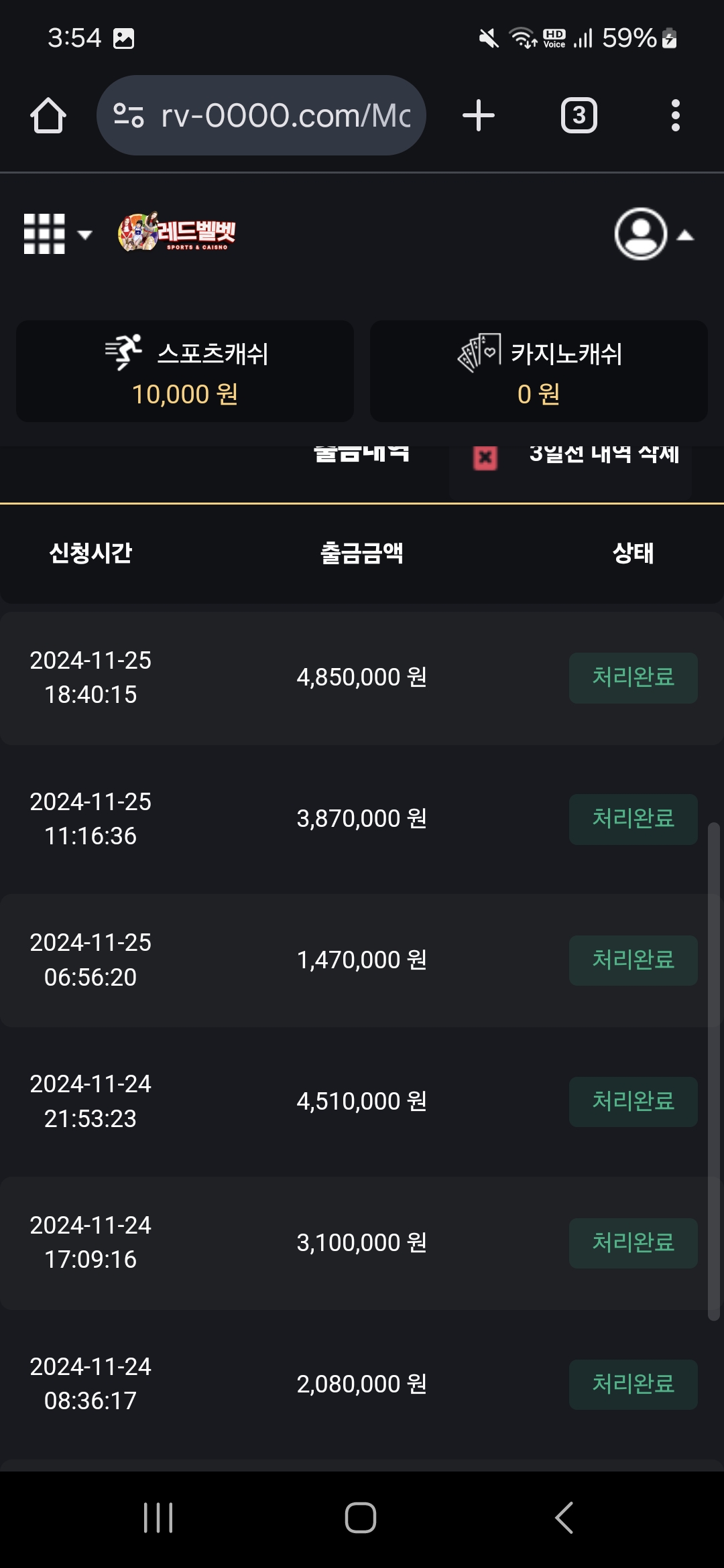Screen dimensions: 724x1568
Task: Open the tab switcher showing 3 tabs
Action: (x=579, y=115)
